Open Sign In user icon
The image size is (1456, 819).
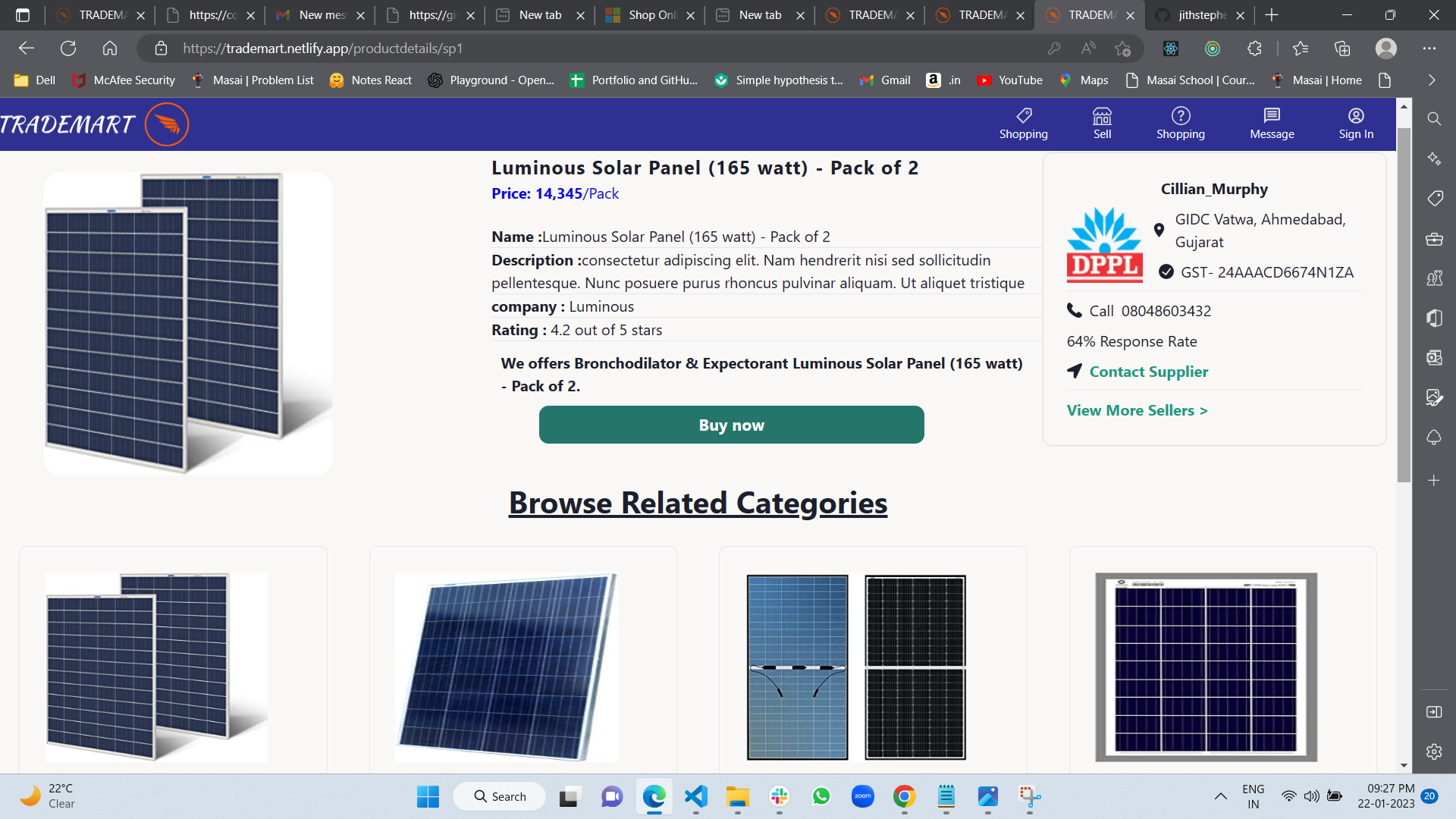point(1356,116)
